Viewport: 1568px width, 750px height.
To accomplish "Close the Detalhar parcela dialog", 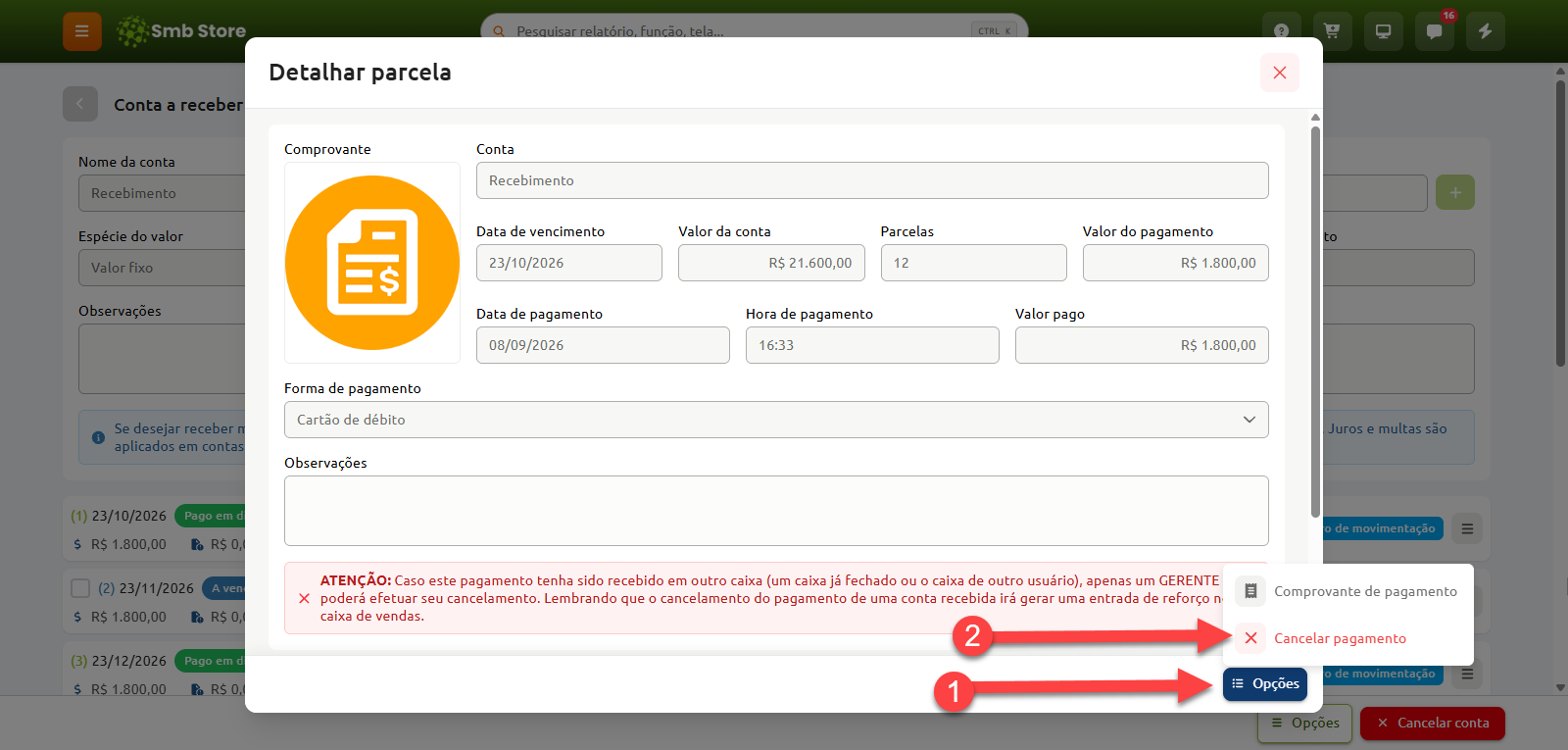I will click(1280, 73).
